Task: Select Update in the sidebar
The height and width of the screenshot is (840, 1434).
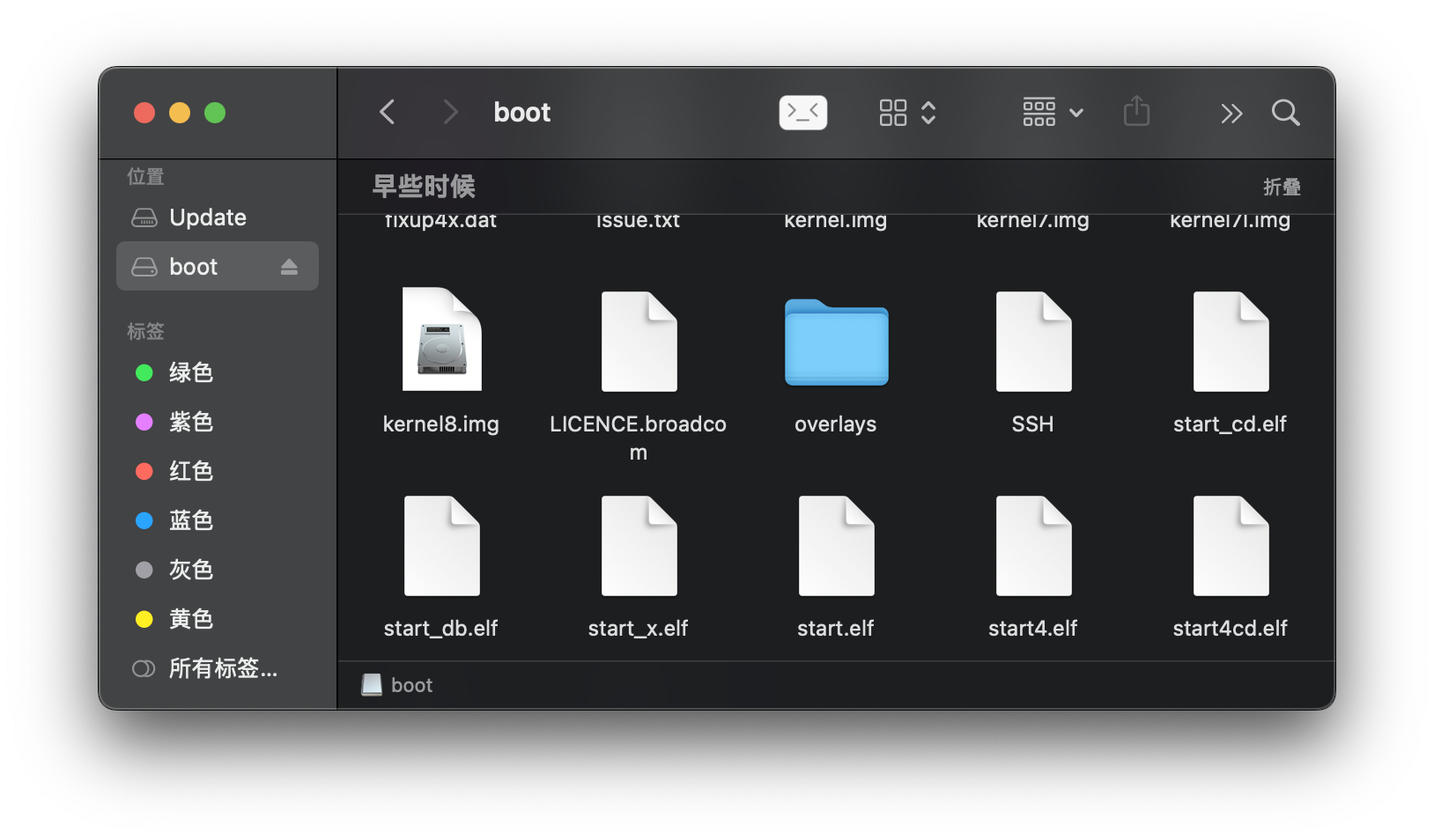Action: 207,217
